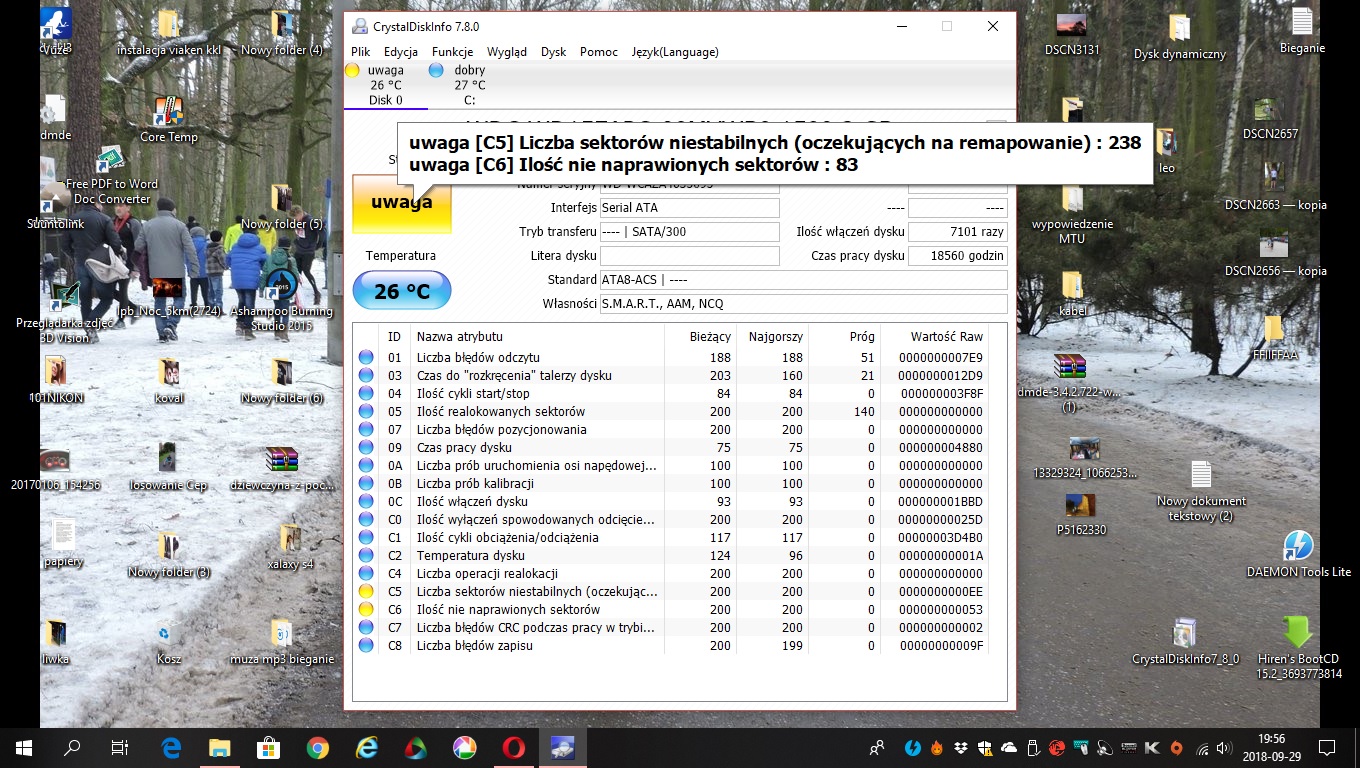Open File Explorer from the taskbar
The height and width of the screenshot is (768, 1360).
(x=220, y=748)
